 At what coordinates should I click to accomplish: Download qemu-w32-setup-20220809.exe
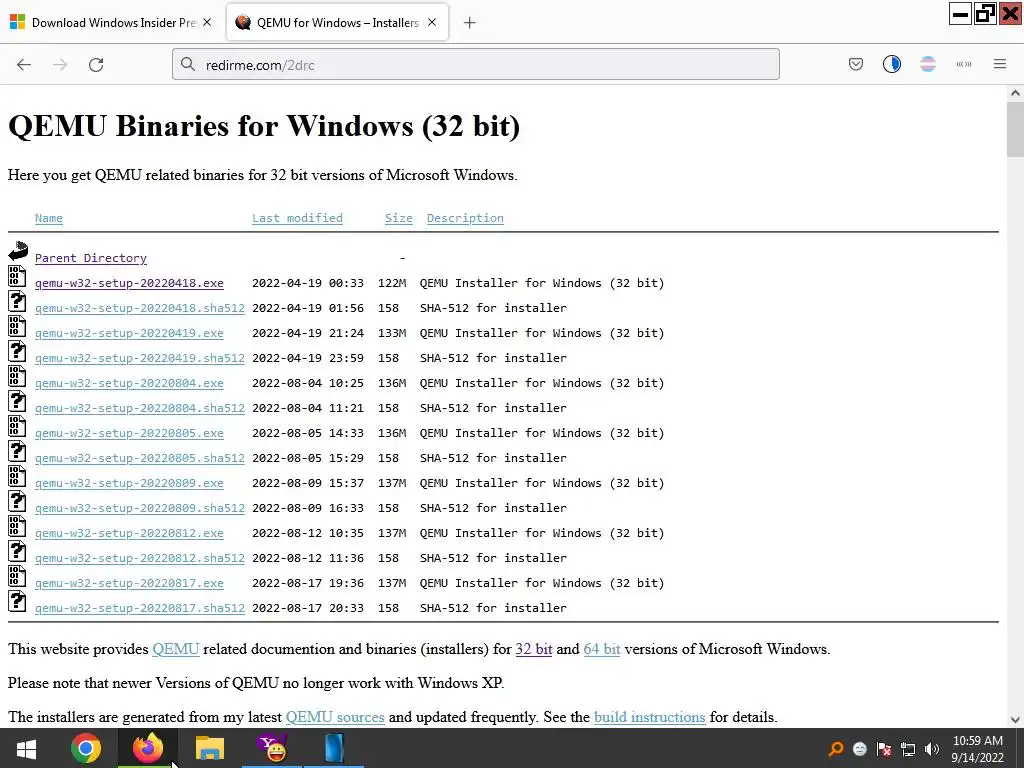129,483
